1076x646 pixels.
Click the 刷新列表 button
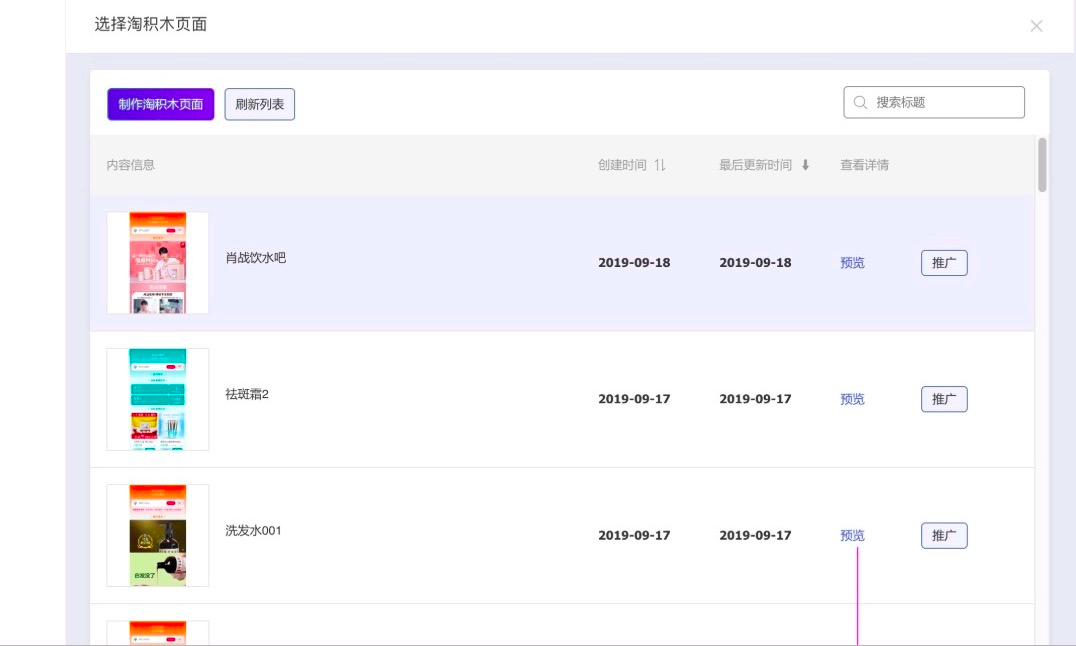coord(259,104)
